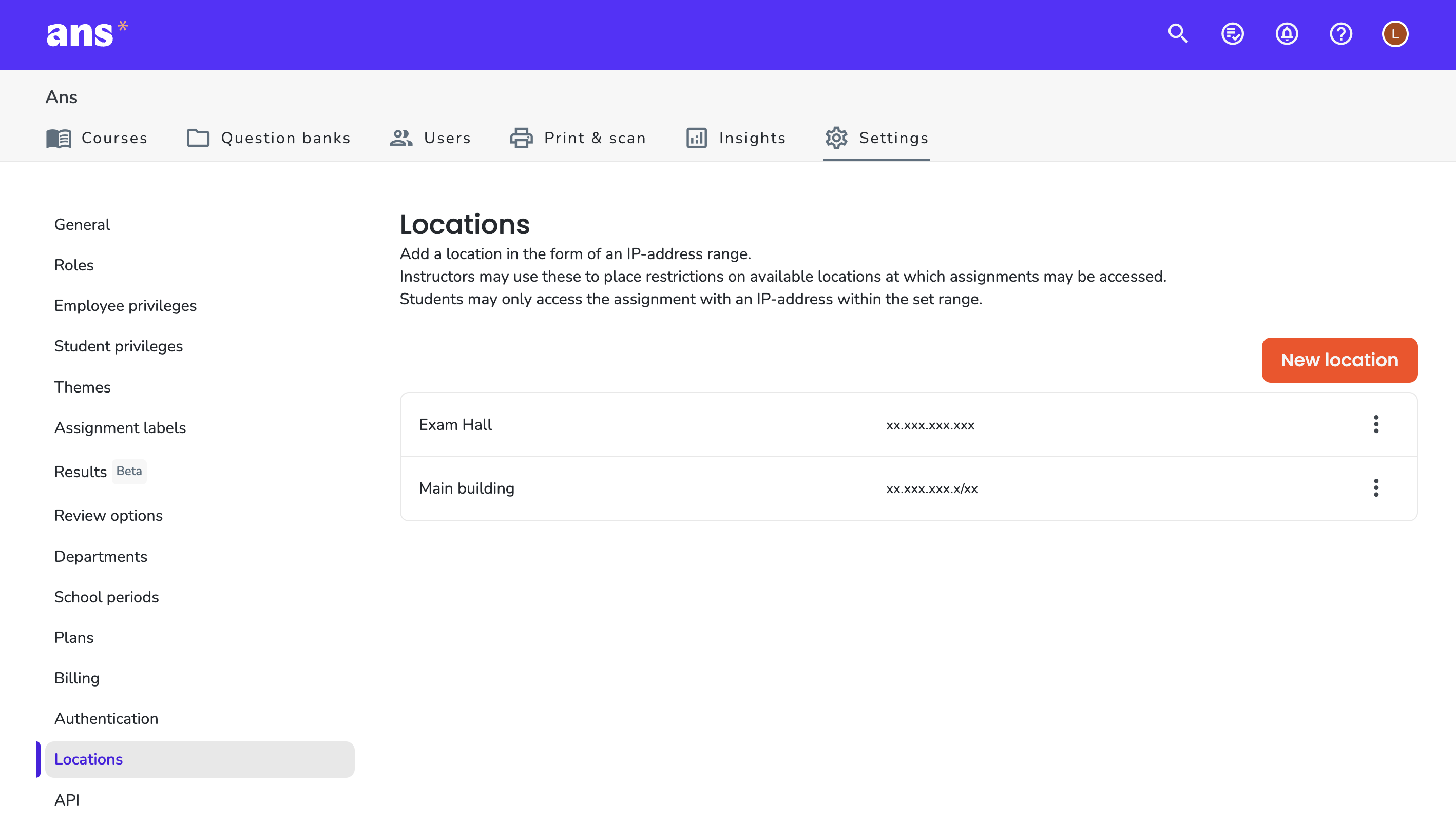This screenshot has width=1456, height=823.
Task: Click the ans logo in header
Action: pyautogui.click(x=88, y=34)
